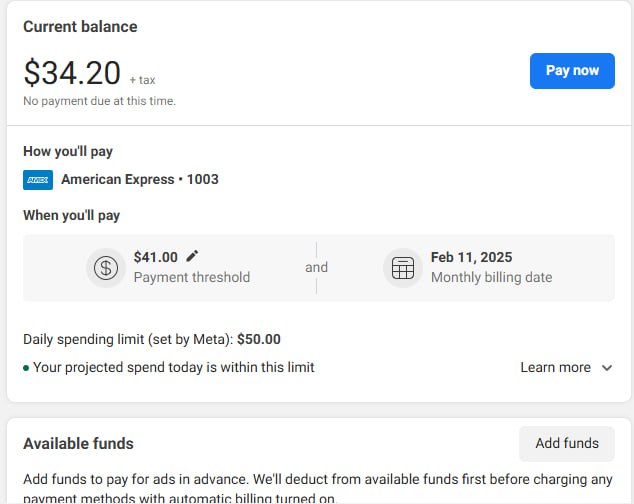The image size is (634, 504).
Task: Click the green status dot indicator
Action: pyautogui.click(x=26, y=368)
